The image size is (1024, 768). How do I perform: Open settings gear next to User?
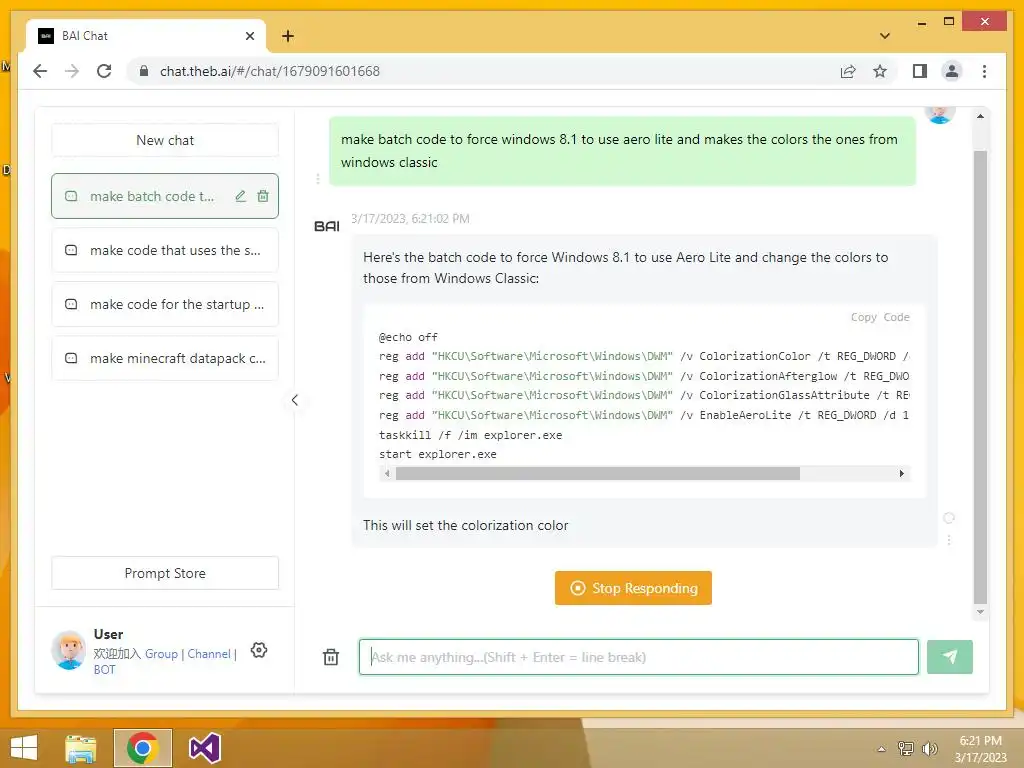[259, 650]
